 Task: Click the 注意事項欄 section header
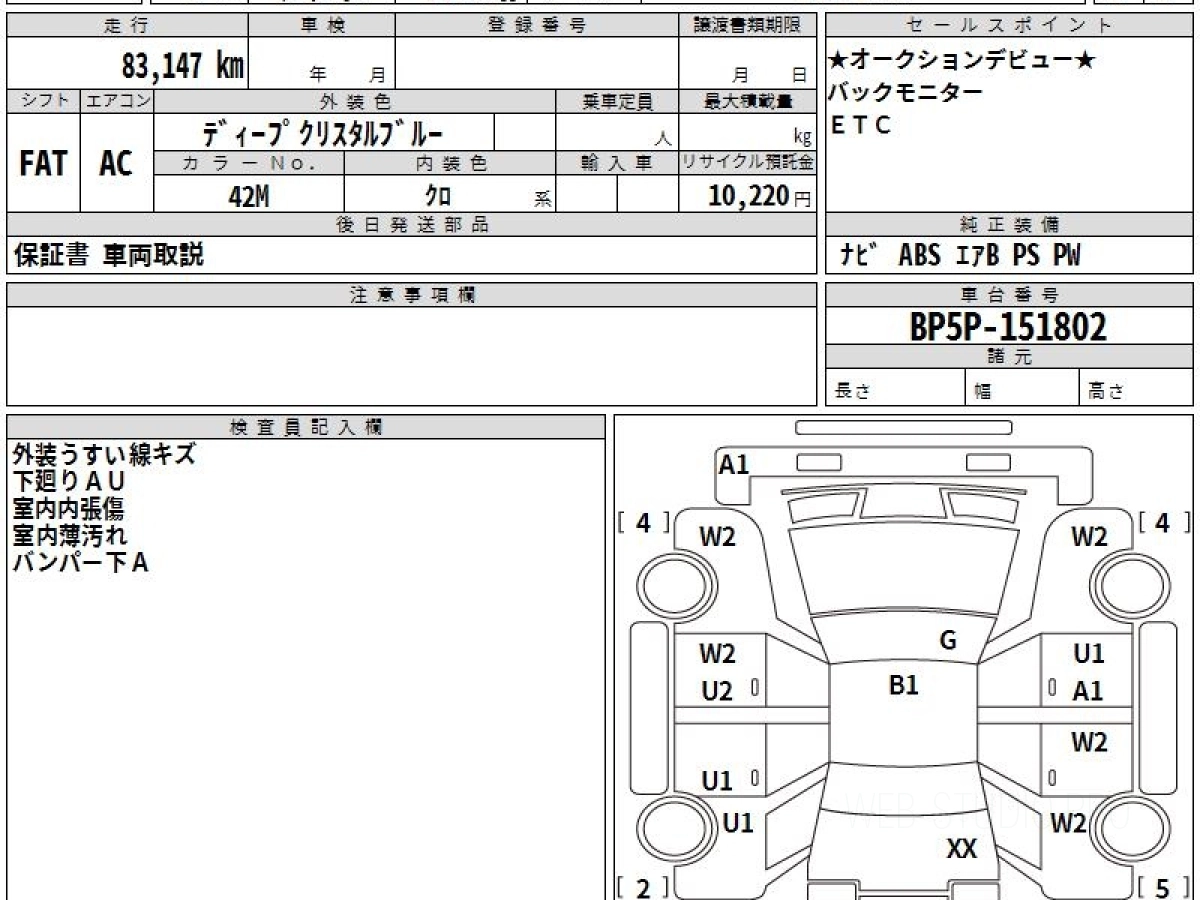(412, 295)
